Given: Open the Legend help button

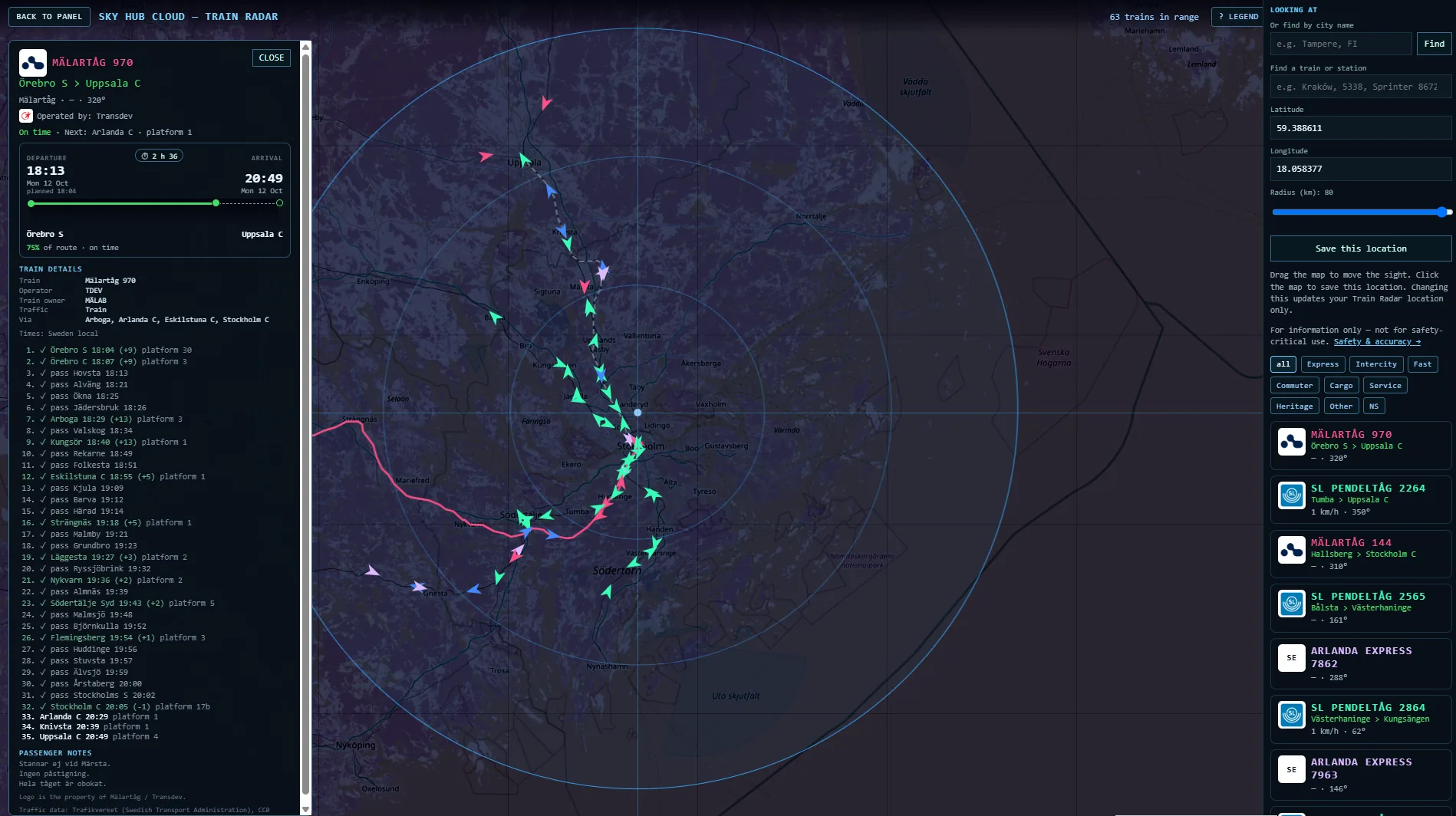Looking at the screenshot, I should pos(1237,16).
